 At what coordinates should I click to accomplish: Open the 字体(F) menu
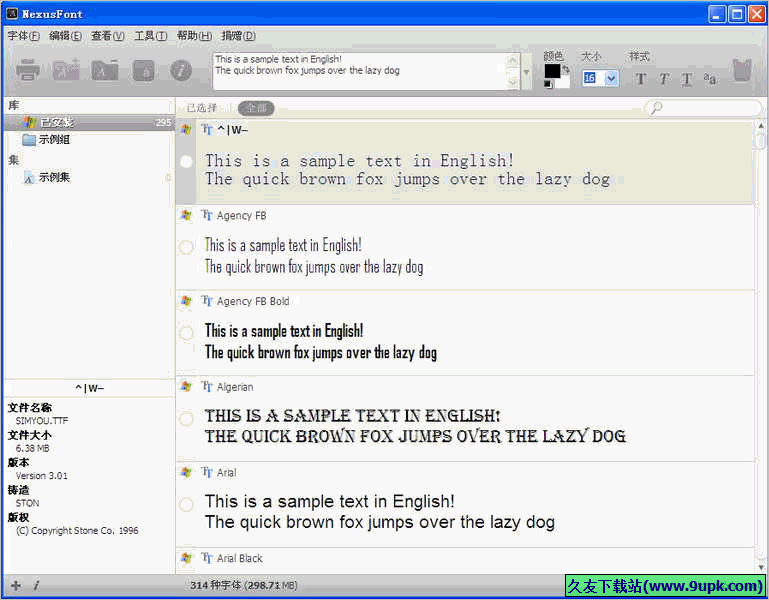[x=23, y=36]
